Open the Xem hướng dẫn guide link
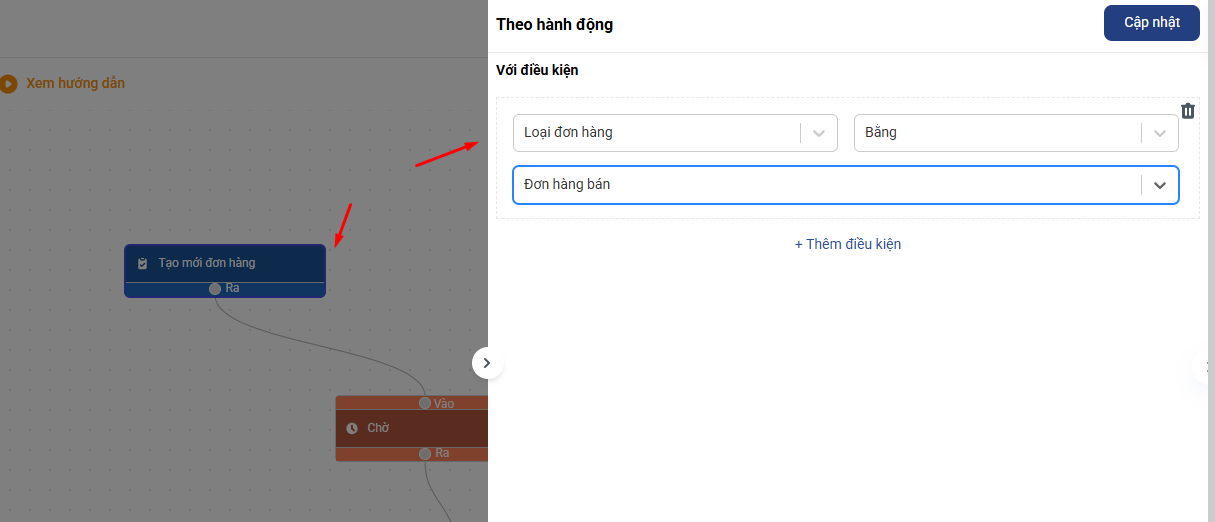Screen dimensions: 1215x522 coord(75,83)
